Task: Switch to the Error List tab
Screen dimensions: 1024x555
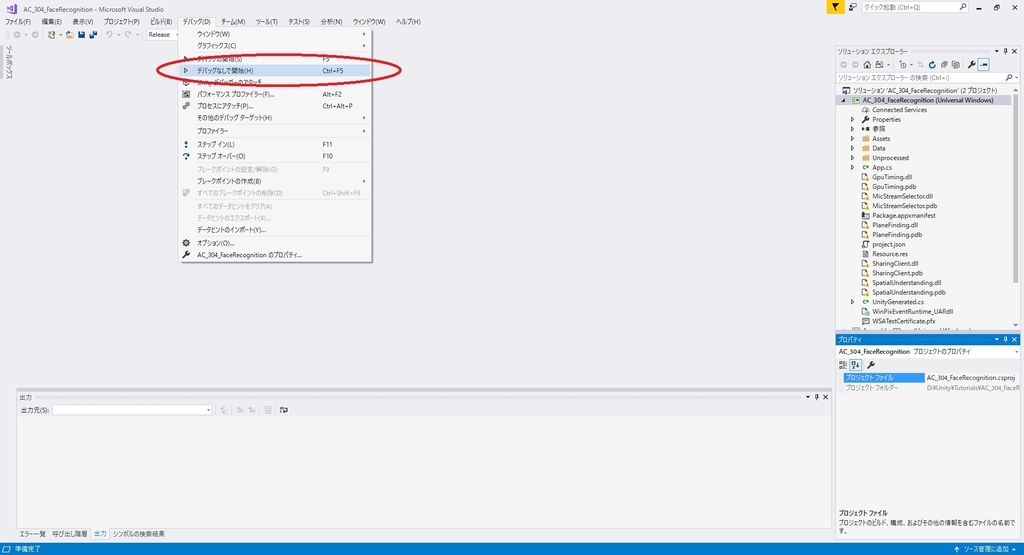Action: pos(33,534)
